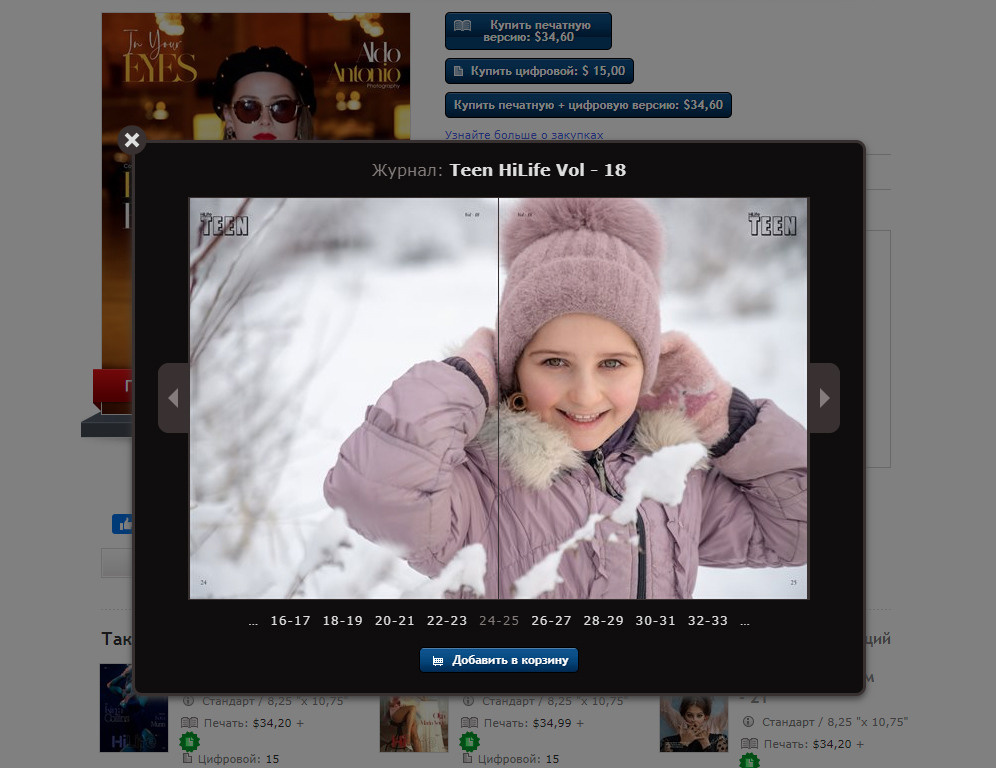Open Узнайте больше о закупках link
Viewport: 996px width, 768px height.
(x=524, y=135)
